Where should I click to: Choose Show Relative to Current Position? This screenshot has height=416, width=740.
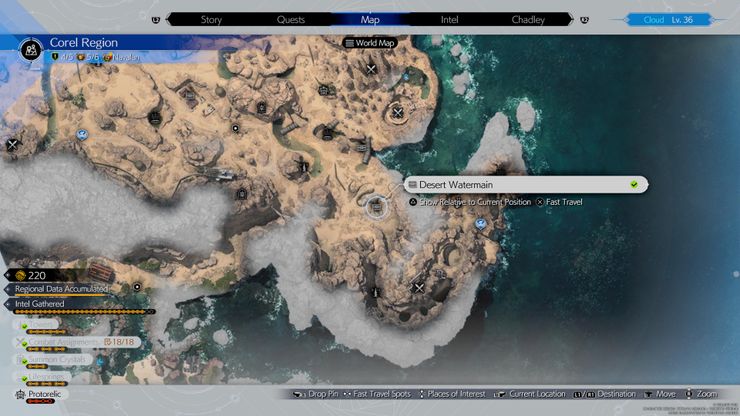[470, 202]
